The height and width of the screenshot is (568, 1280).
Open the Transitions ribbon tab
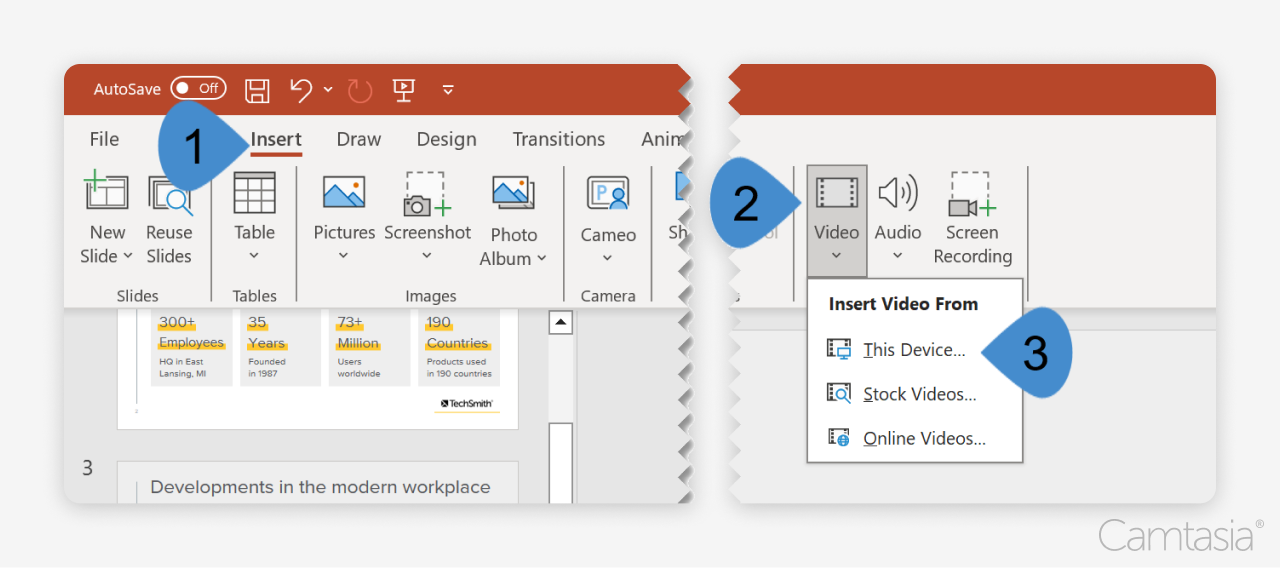(558, 139)
